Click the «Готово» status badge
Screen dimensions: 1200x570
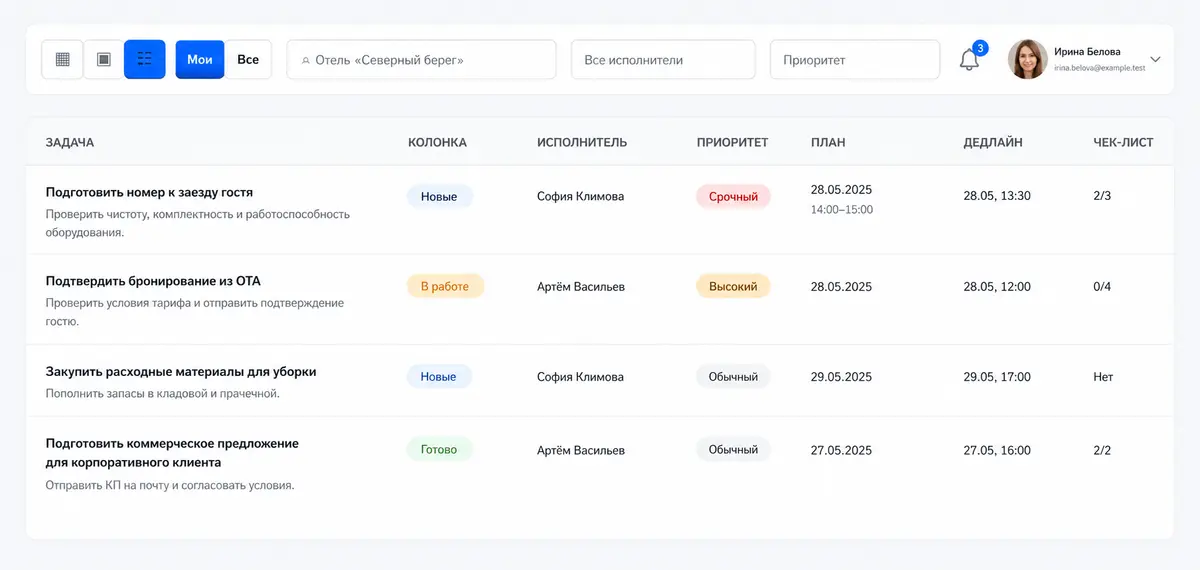click(439, 449)
